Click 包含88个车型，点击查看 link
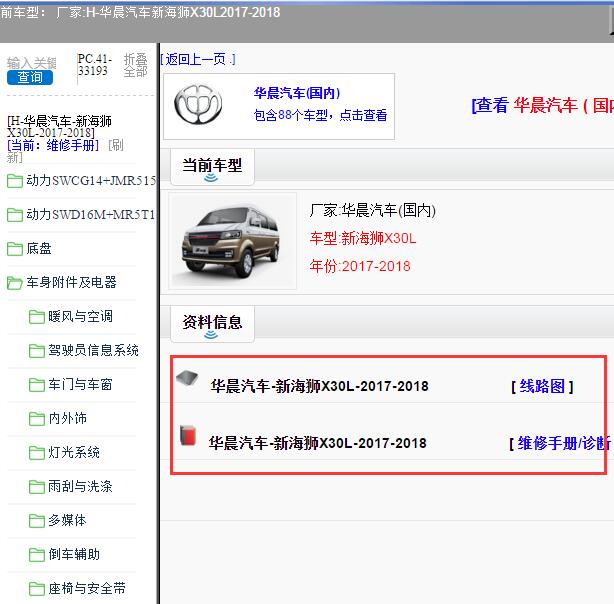The height and width of the screenshot is (604, 614). click(320, 115)
